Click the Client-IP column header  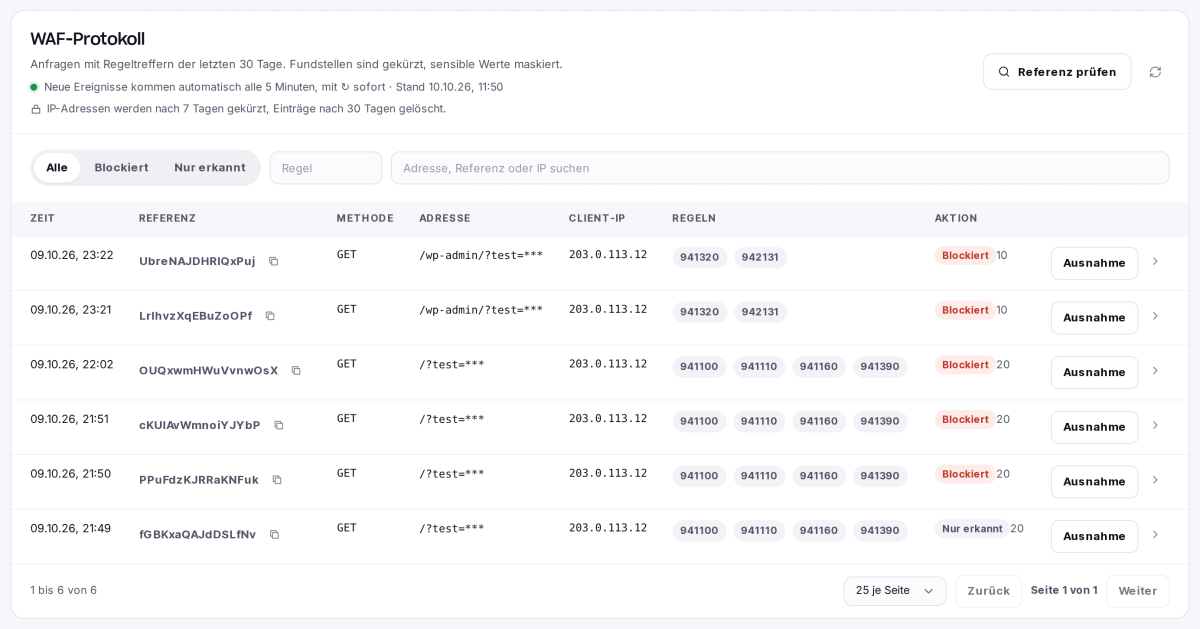pyautogui.click(x=597, y=218)
